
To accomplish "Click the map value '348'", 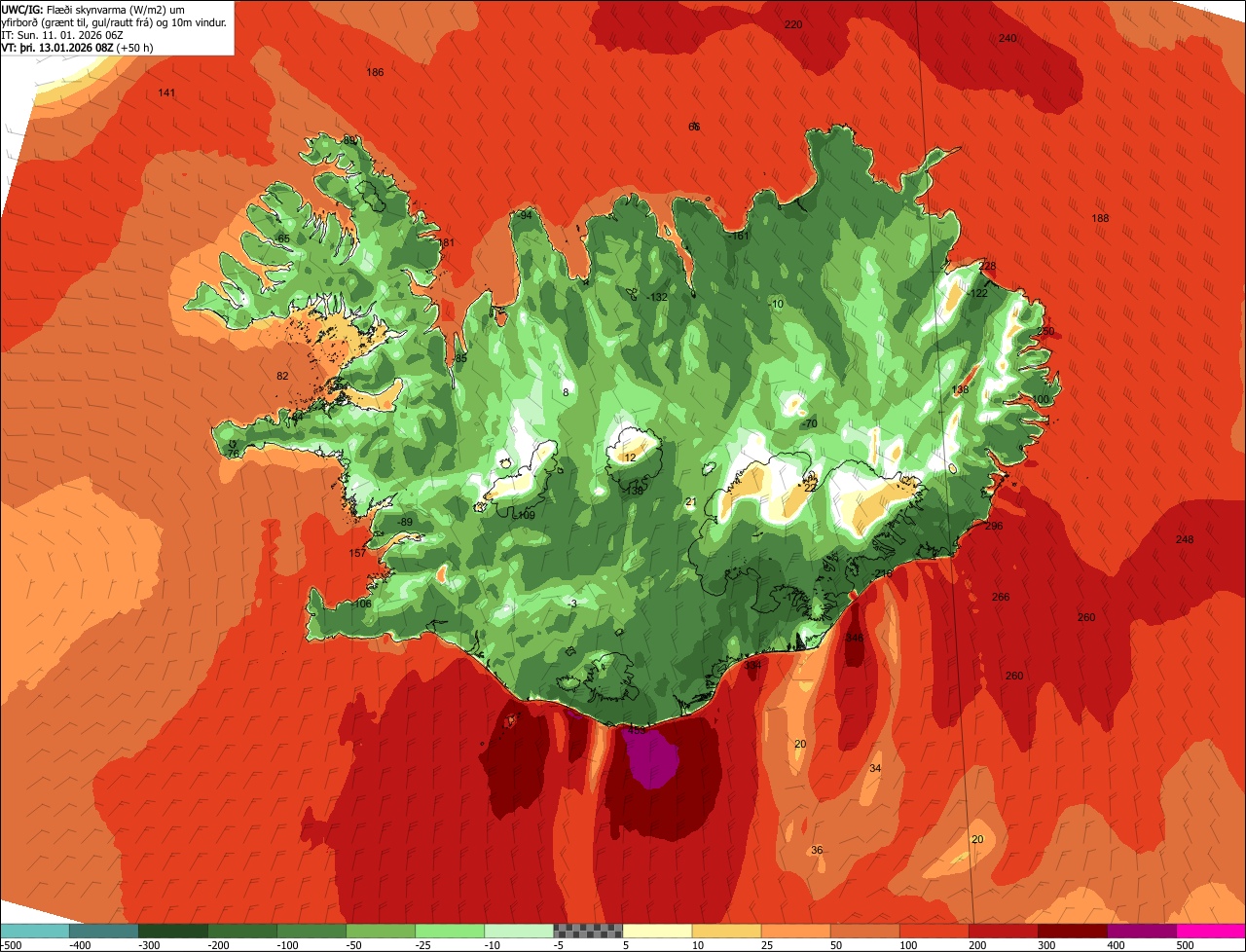I will pos(855,638).
